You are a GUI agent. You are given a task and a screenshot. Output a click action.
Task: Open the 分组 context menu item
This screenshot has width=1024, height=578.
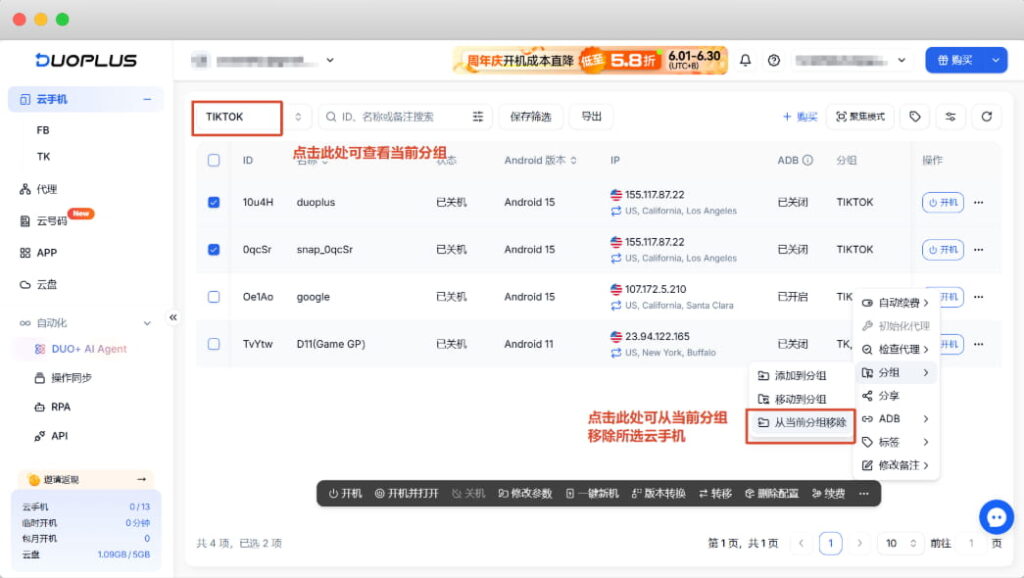click(x=896, y=372)
